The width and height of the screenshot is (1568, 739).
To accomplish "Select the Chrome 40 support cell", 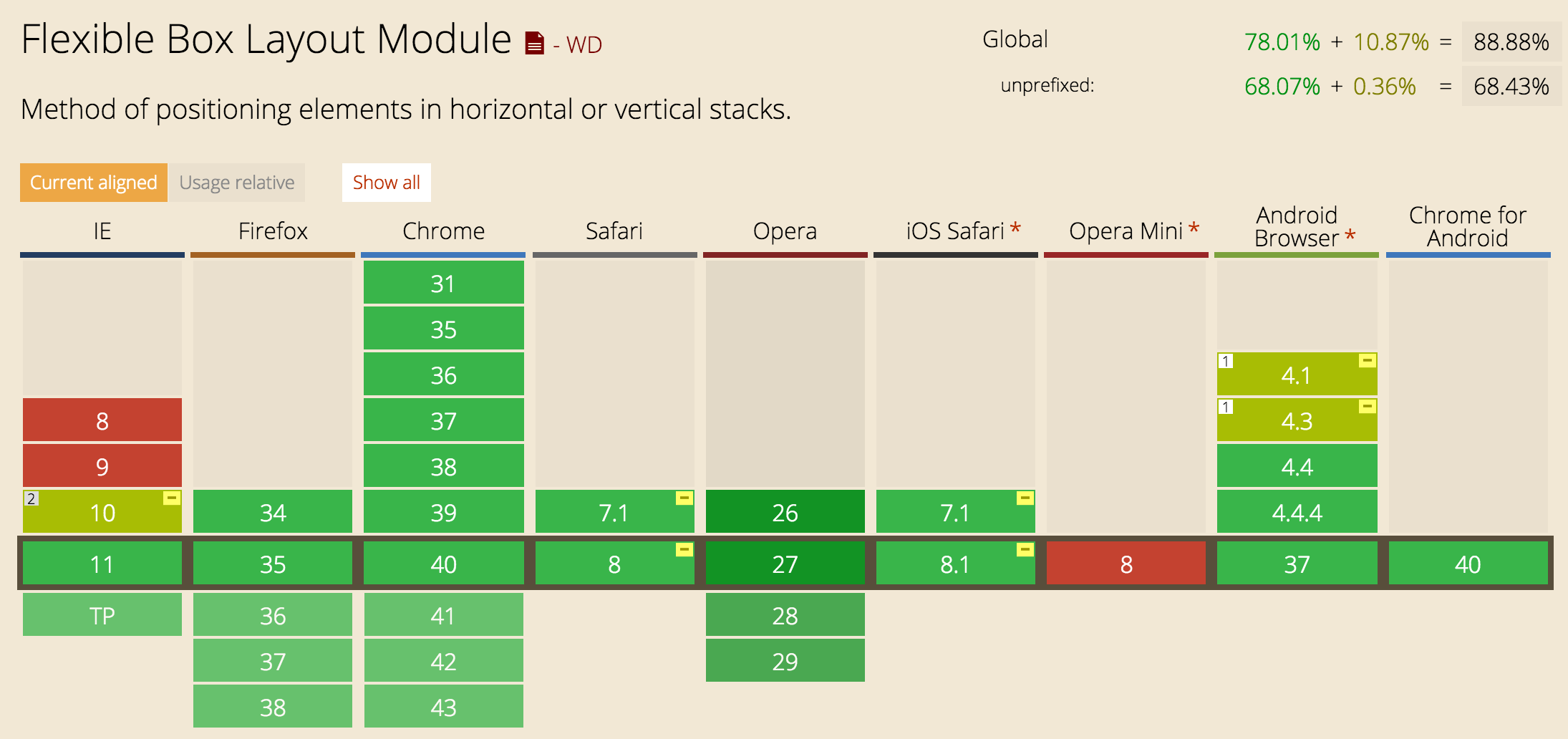I will coord(444,564).
